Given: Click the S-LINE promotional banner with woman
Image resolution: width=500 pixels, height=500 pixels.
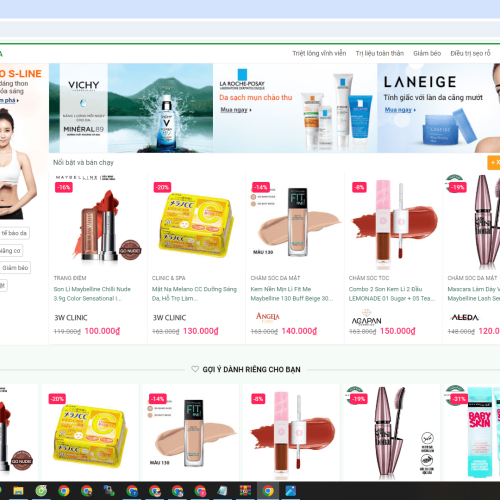Looking at the screenshot, I should click(23, 143).
